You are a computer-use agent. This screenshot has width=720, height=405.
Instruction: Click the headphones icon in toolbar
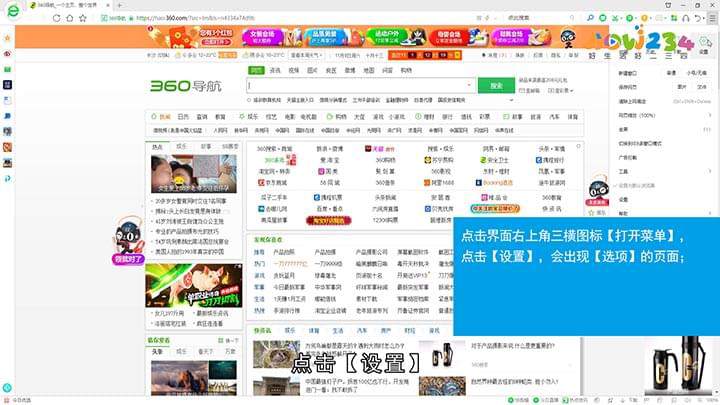coord(686,18)
